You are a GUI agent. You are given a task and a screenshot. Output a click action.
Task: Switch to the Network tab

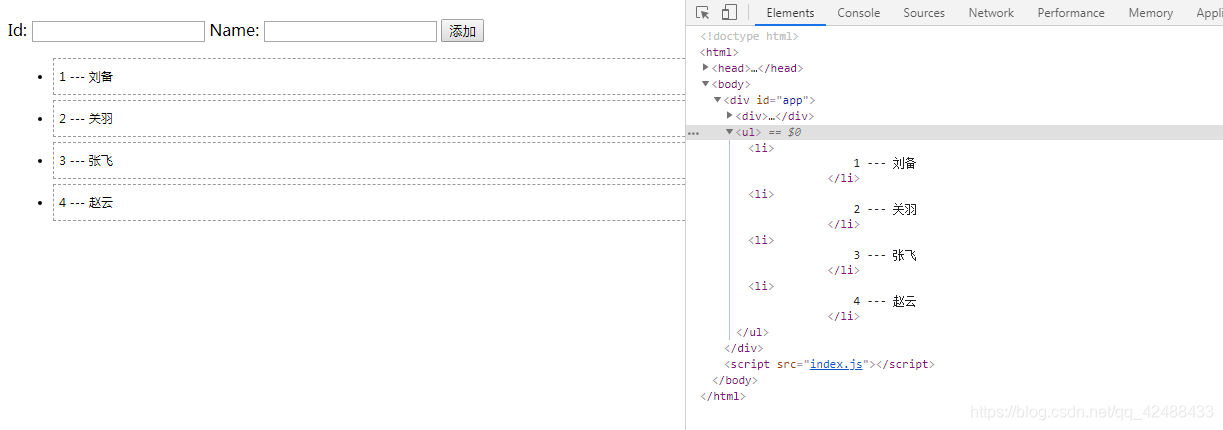(991, 13)
